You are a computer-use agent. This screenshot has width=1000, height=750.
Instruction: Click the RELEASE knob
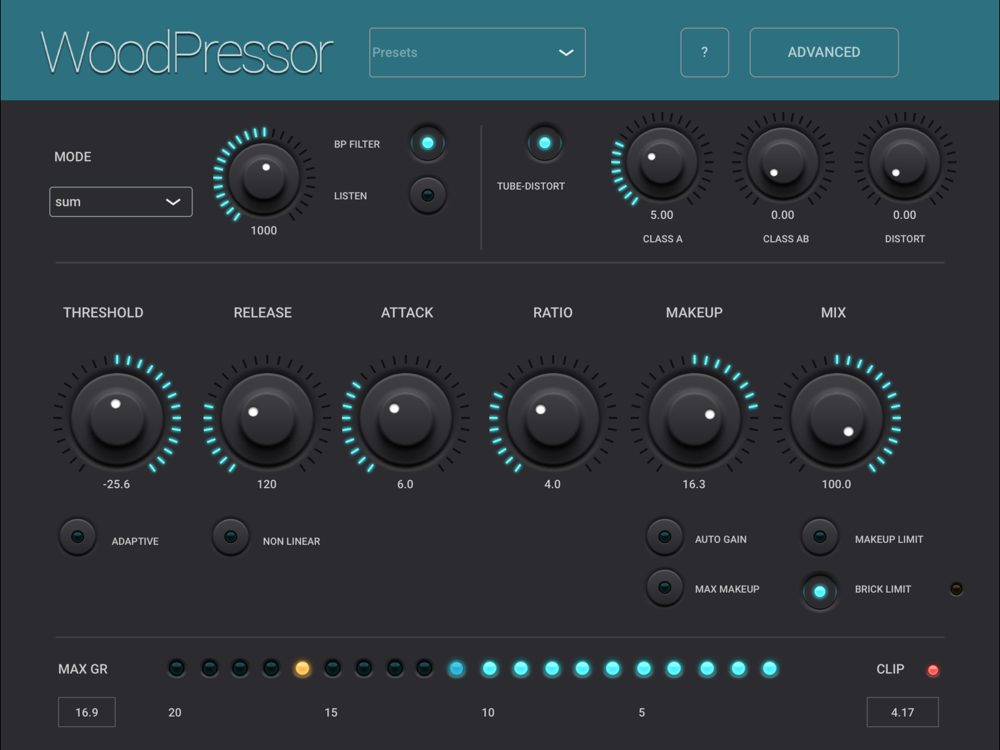click(267, 419)
